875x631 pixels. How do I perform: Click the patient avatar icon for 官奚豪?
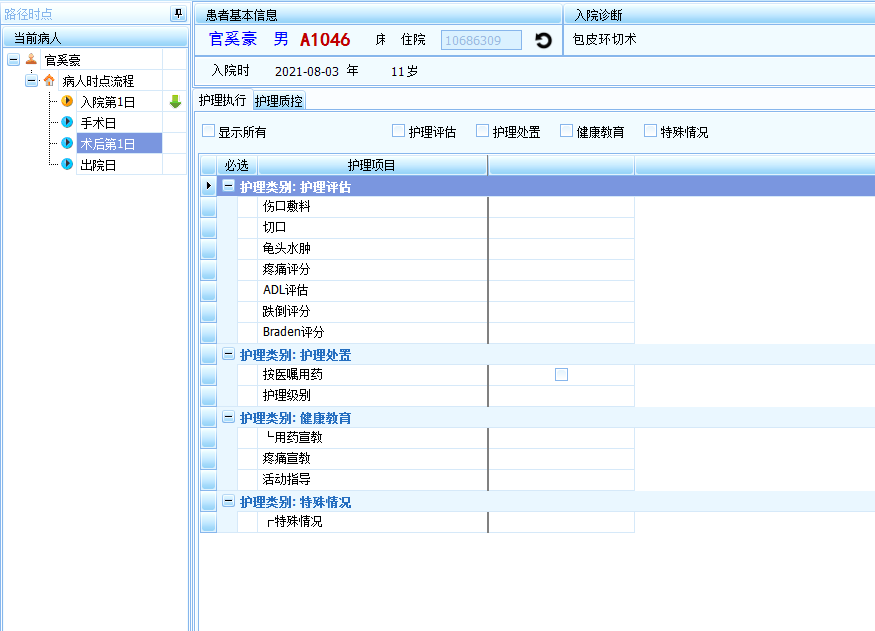pos(30,60)
